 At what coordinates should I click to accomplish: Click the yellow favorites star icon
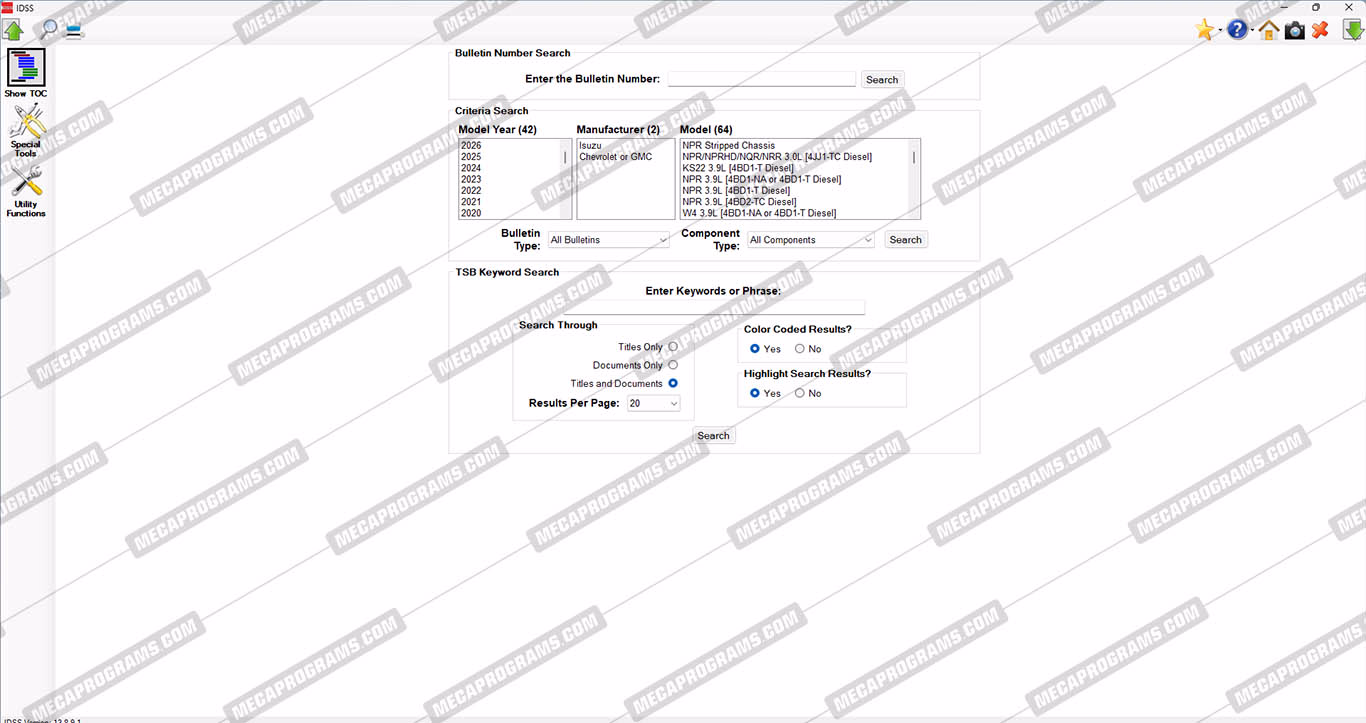[x=1205, y=30]
